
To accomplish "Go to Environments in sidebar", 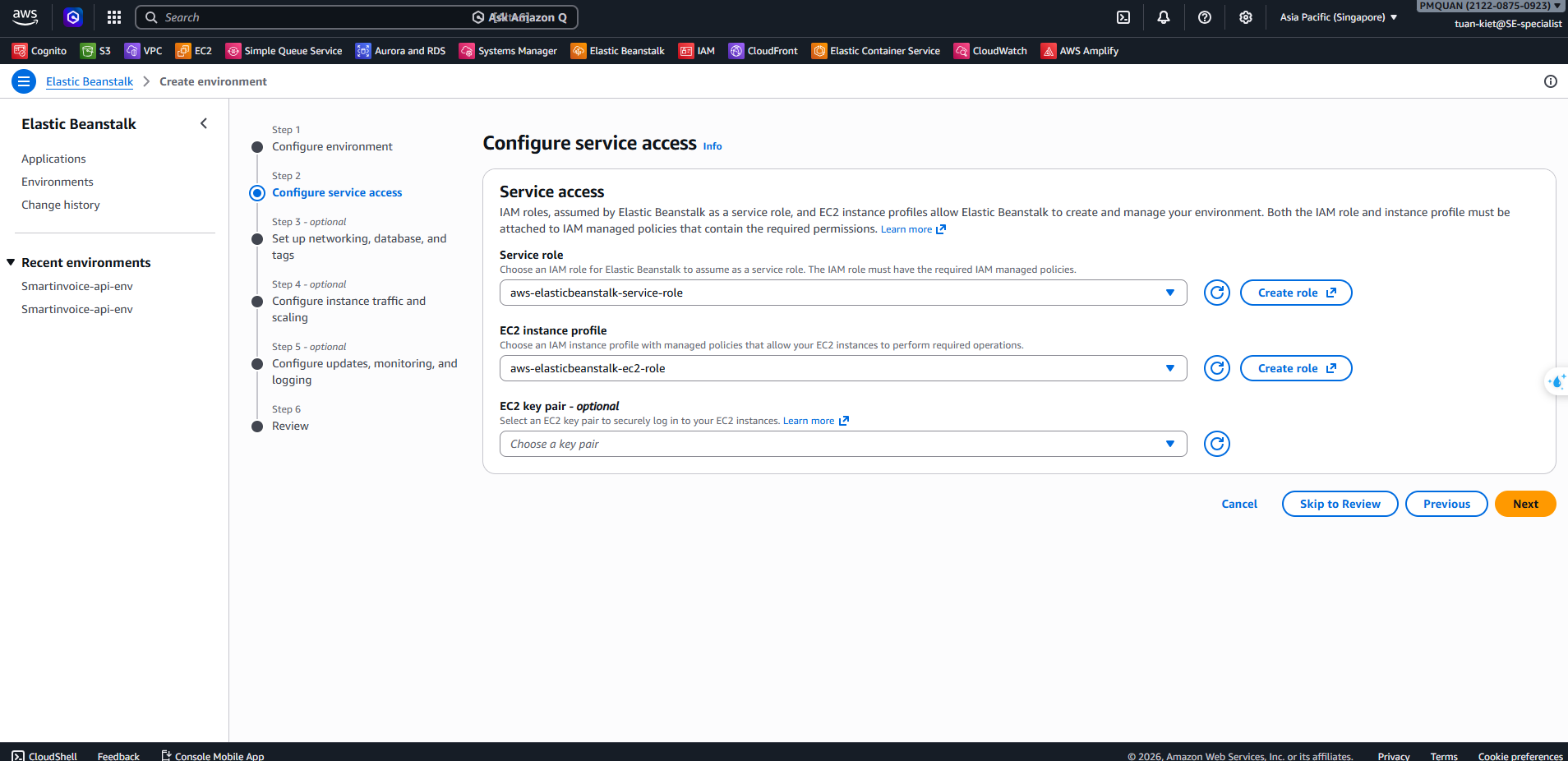I will click(x=58, y=182).
